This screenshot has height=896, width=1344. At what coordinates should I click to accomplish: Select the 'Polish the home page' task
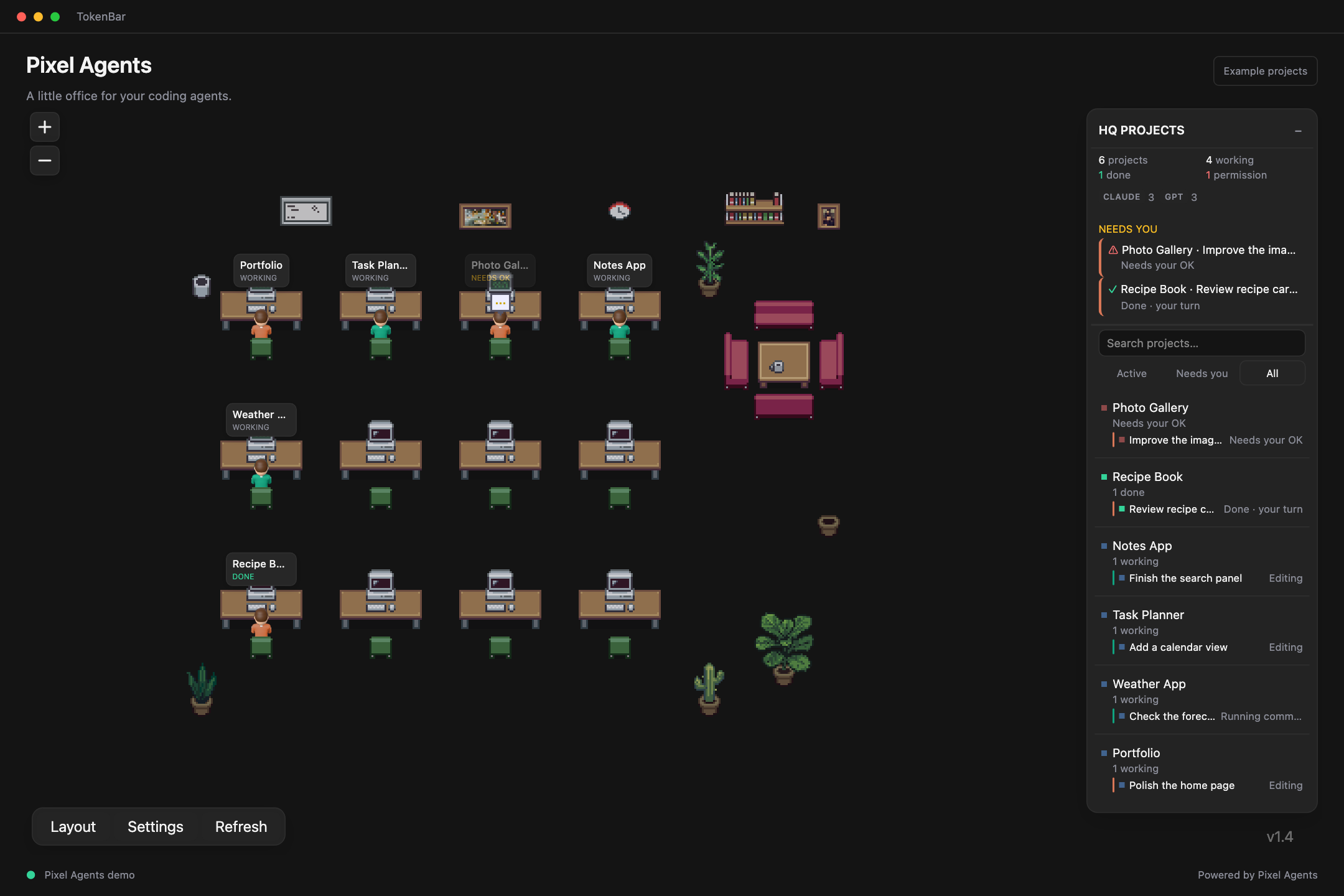[x=1207, y=785]
